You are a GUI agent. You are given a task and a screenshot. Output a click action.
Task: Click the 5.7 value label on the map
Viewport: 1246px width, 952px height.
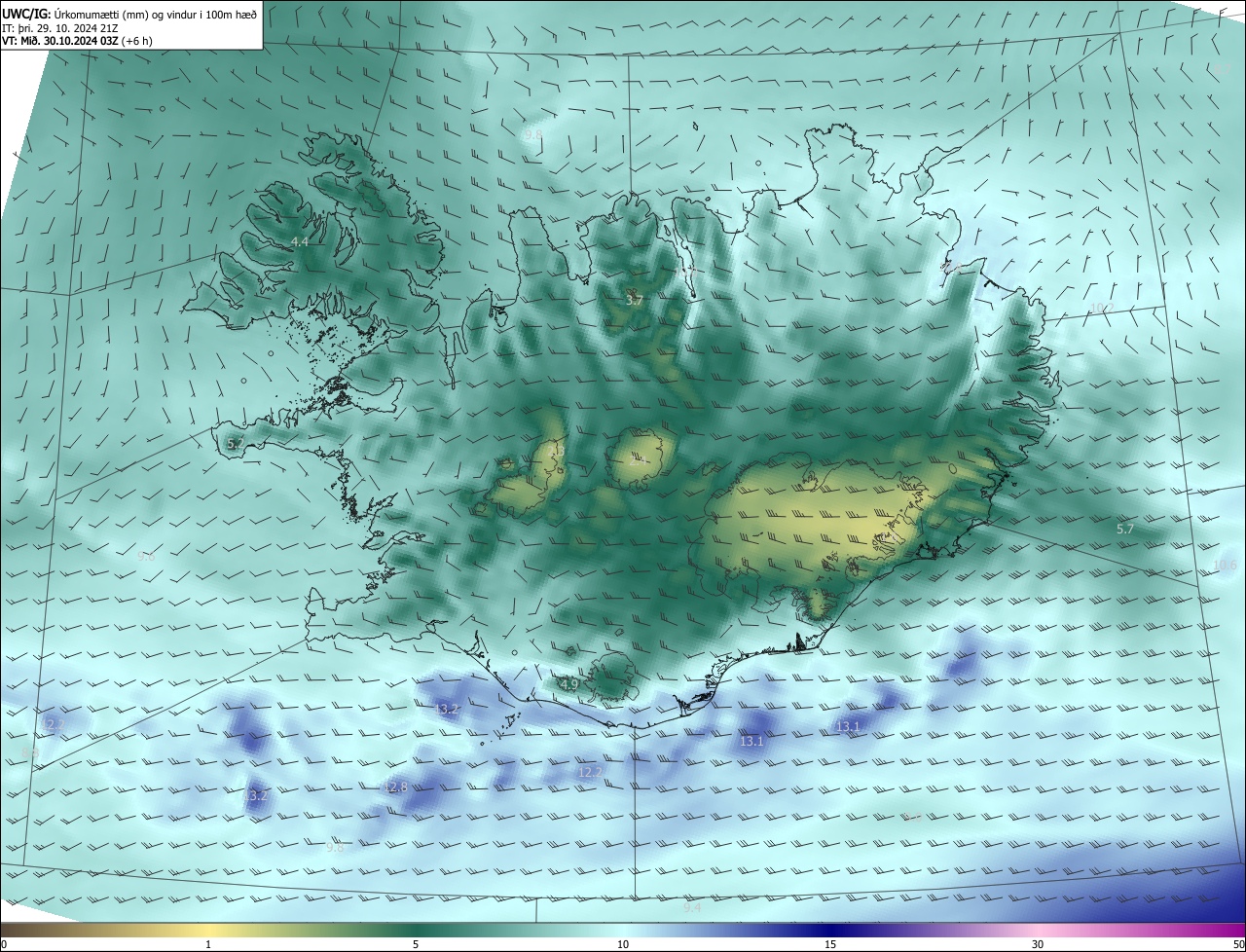(1124, 529)
